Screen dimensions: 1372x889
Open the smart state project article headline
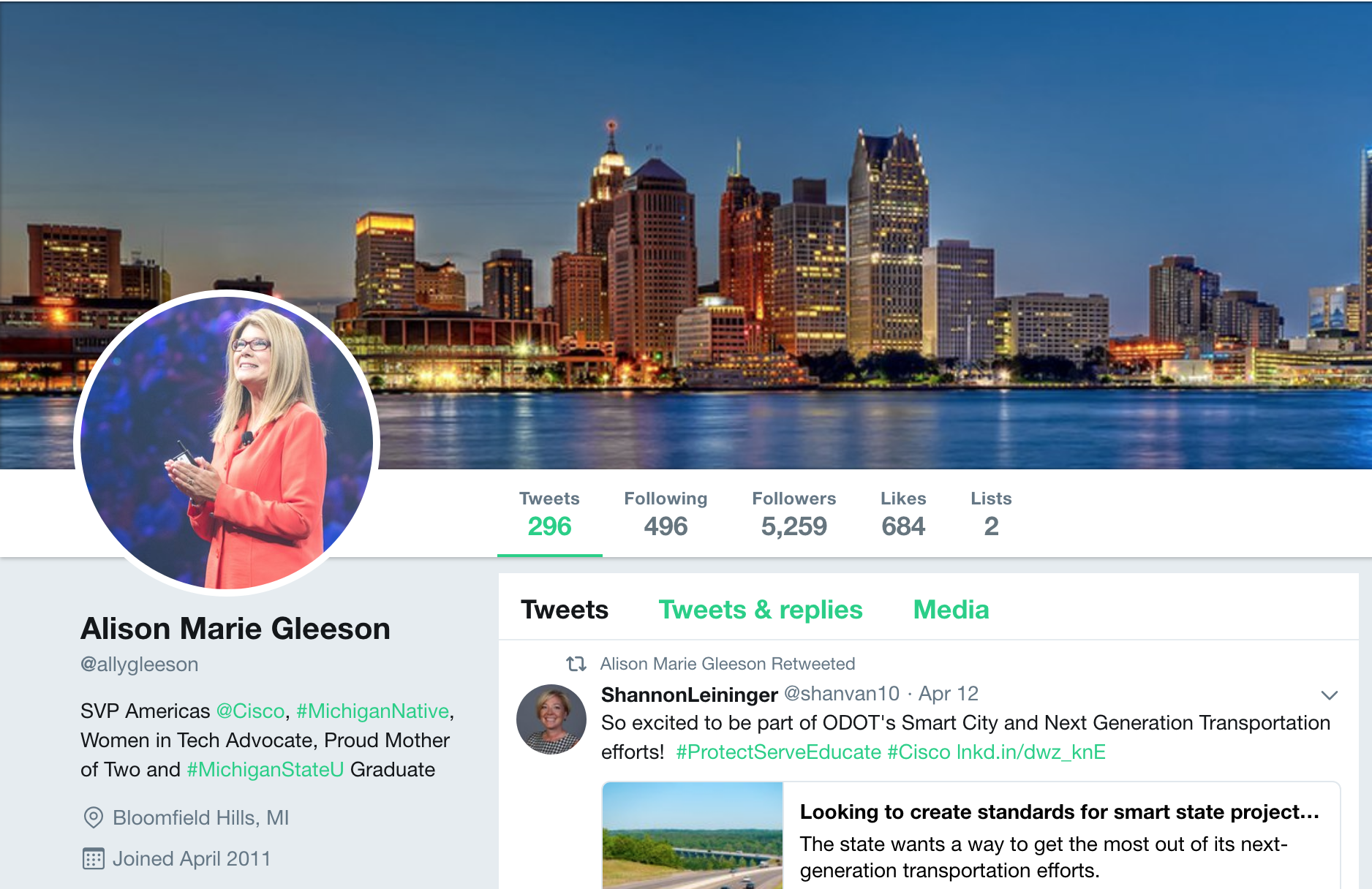click(1059, 812)
